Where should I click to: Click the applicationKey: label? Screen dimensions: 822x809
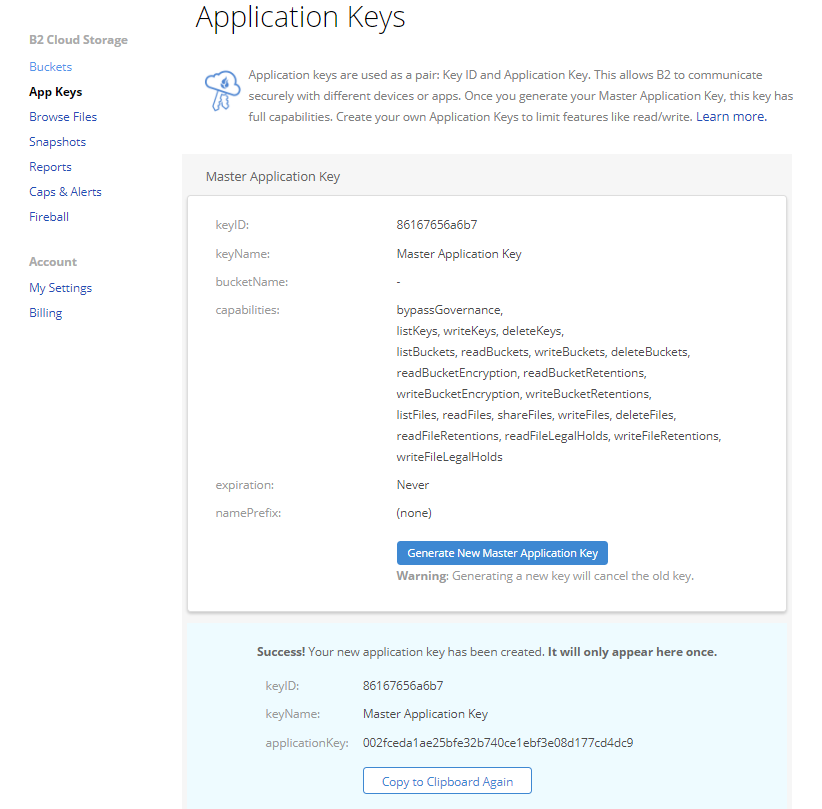point(307,743)
